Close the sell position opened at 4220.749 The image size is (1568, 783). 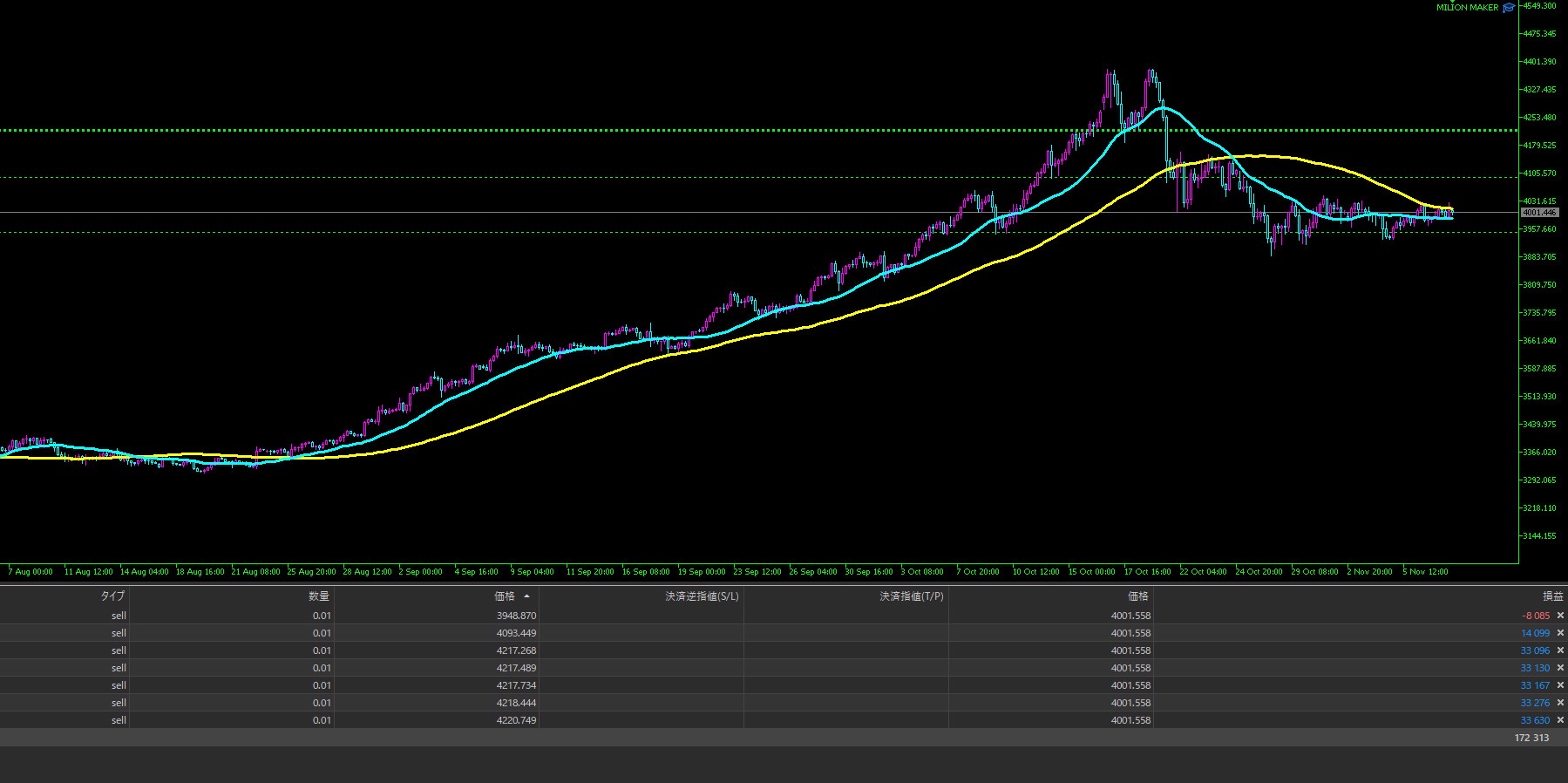(x=1560, y=720)
